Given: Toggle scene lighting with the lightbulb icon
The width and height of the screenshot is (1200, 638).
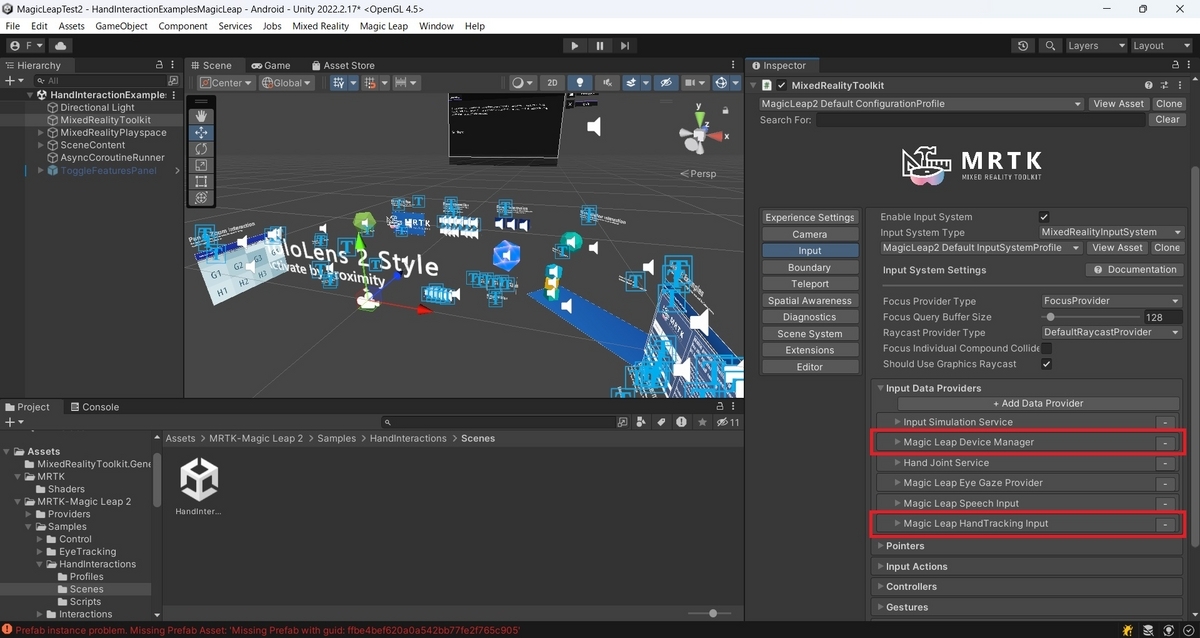Looking at the screenshot, I should coord(579,83).
